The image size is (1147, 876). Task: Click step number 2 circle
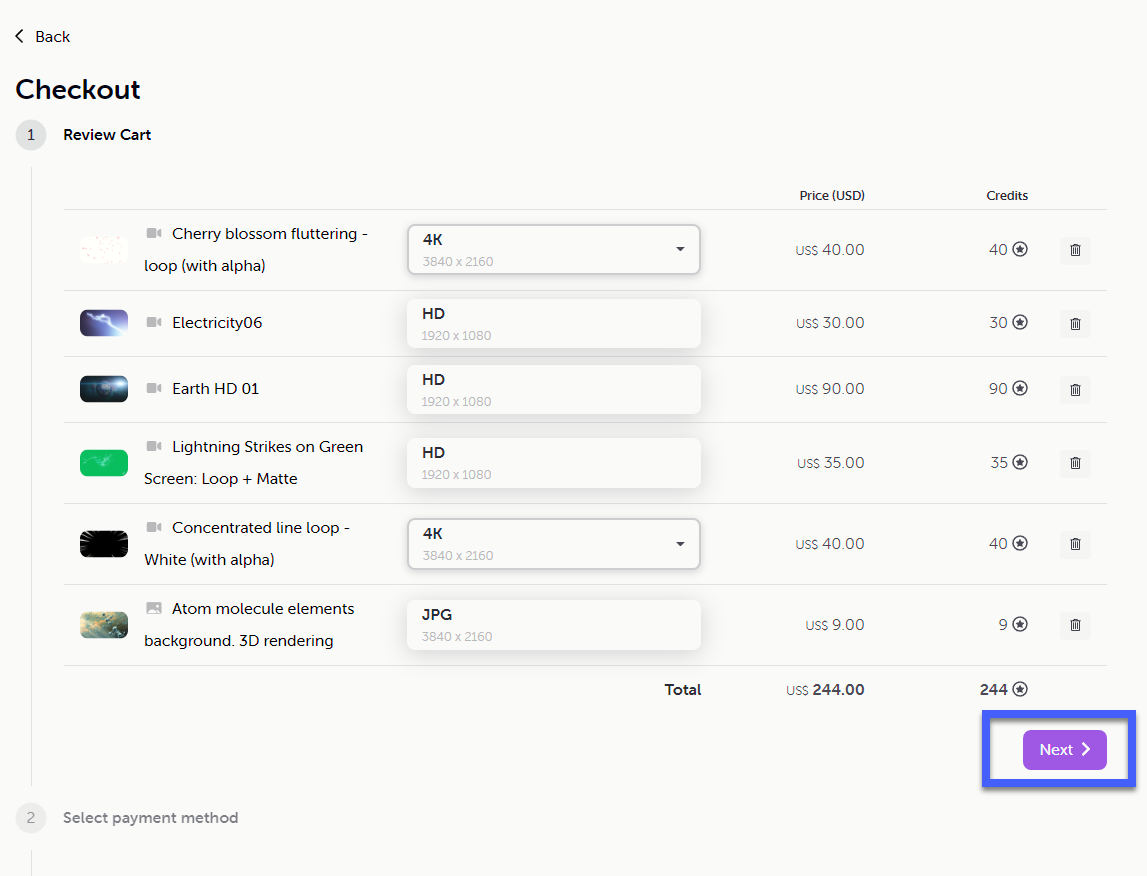(x=31, y=818)
